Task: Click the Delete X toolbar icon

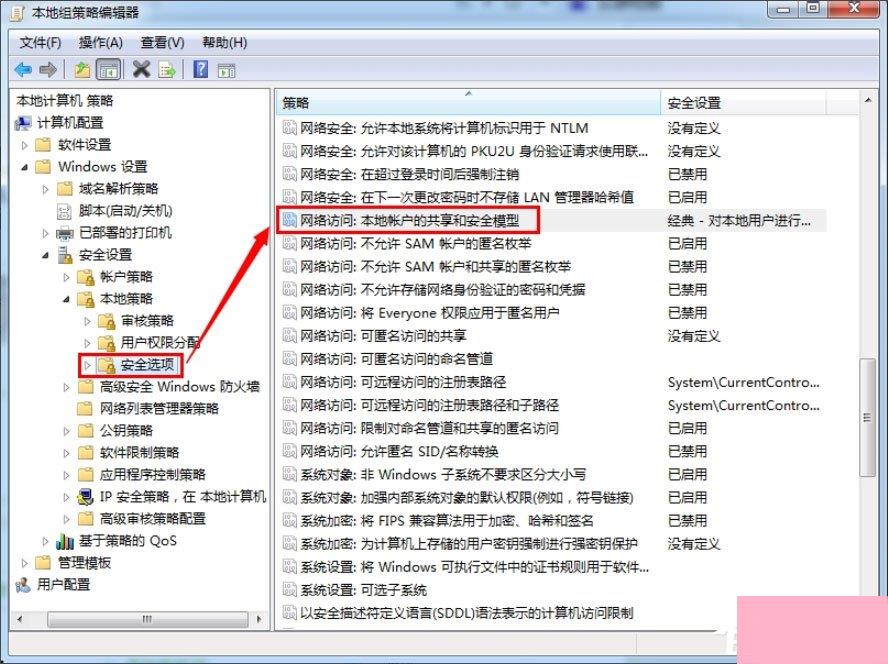Action: (x=141, y=70)
